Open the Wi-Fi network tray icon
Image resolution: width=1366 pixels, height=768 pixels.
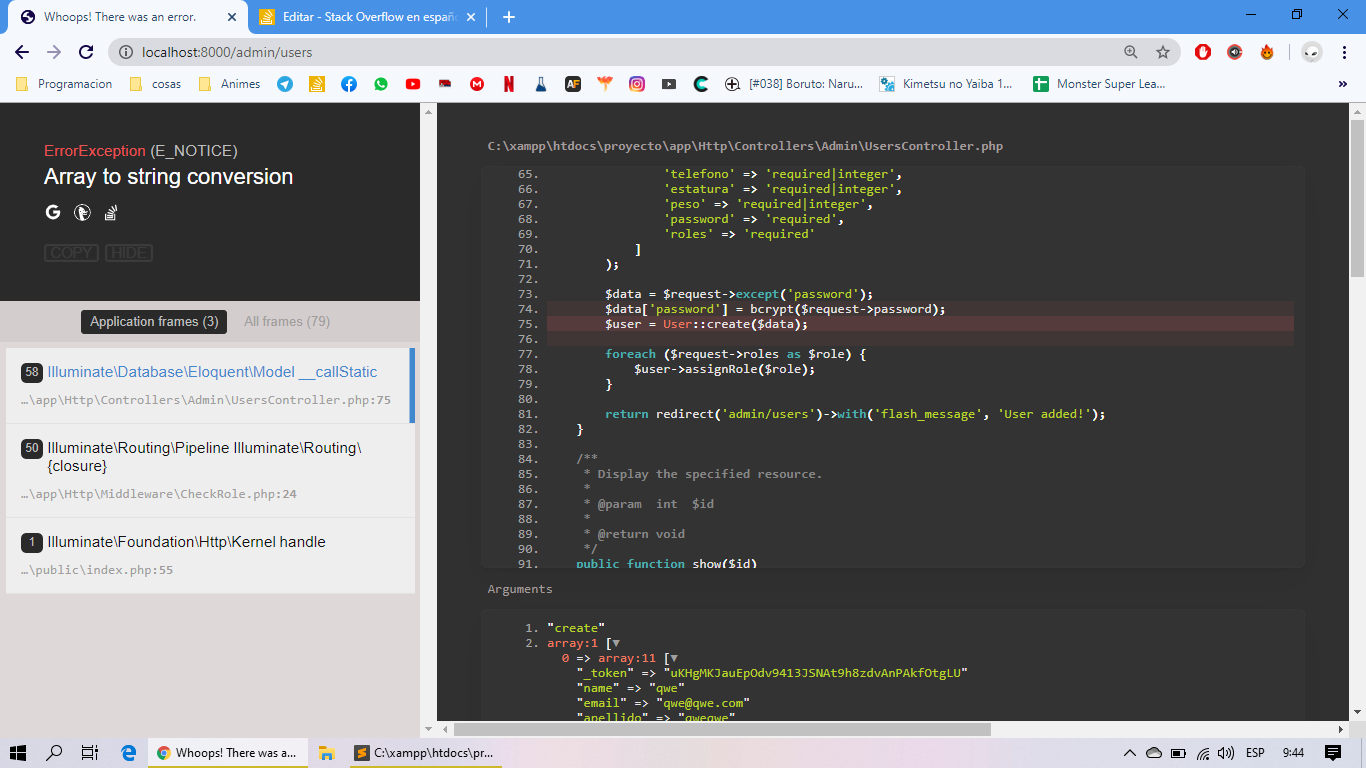click(1202, 752)
